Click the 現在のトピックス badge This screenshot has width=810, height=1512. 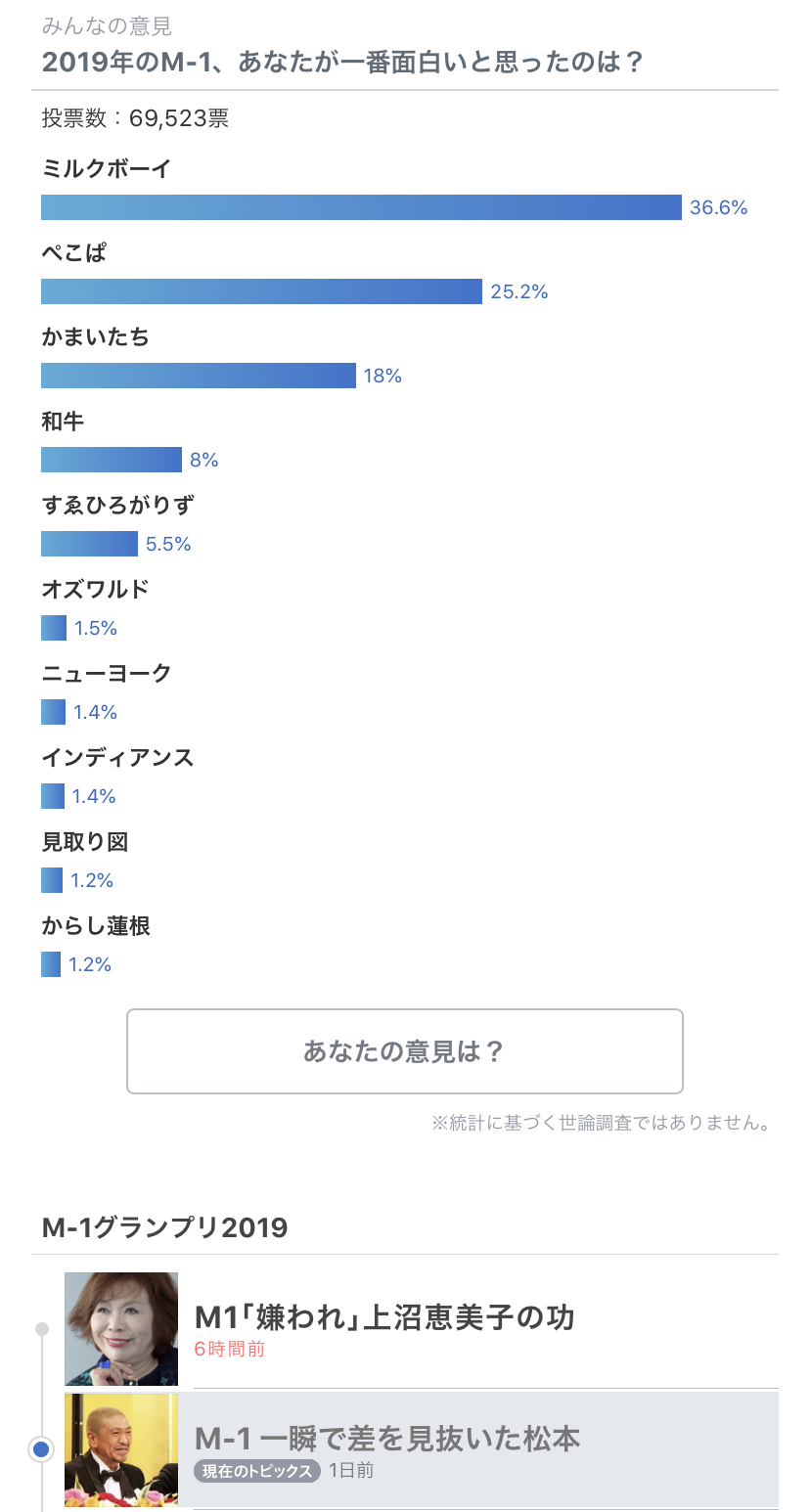pyautogui.click(x=257, y=1471)
